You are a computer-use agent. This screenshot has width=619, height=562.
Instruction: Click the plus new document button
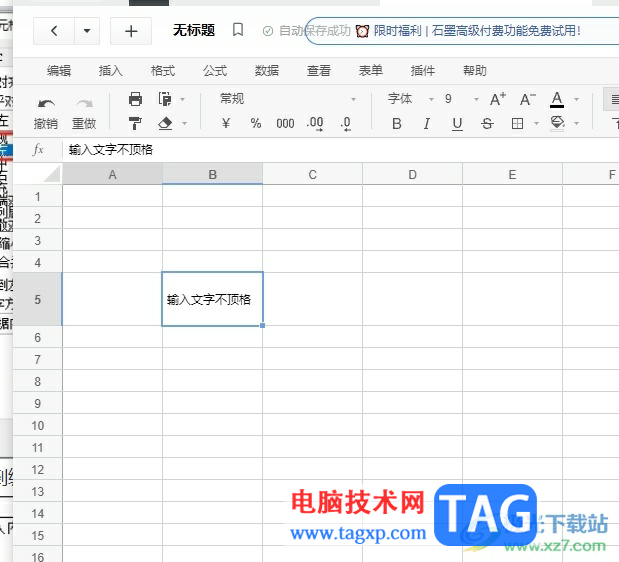pyautogui.click(x=131, y=31)
